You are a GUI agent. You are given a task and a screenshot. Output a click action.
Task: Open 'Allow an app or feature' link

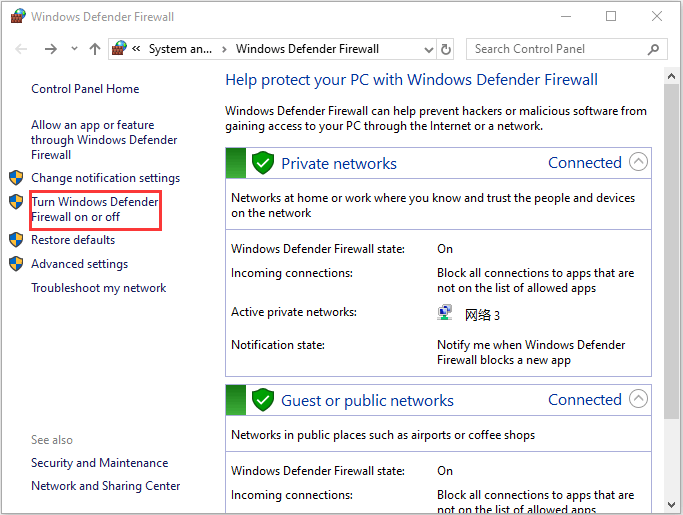click(104, 140)
